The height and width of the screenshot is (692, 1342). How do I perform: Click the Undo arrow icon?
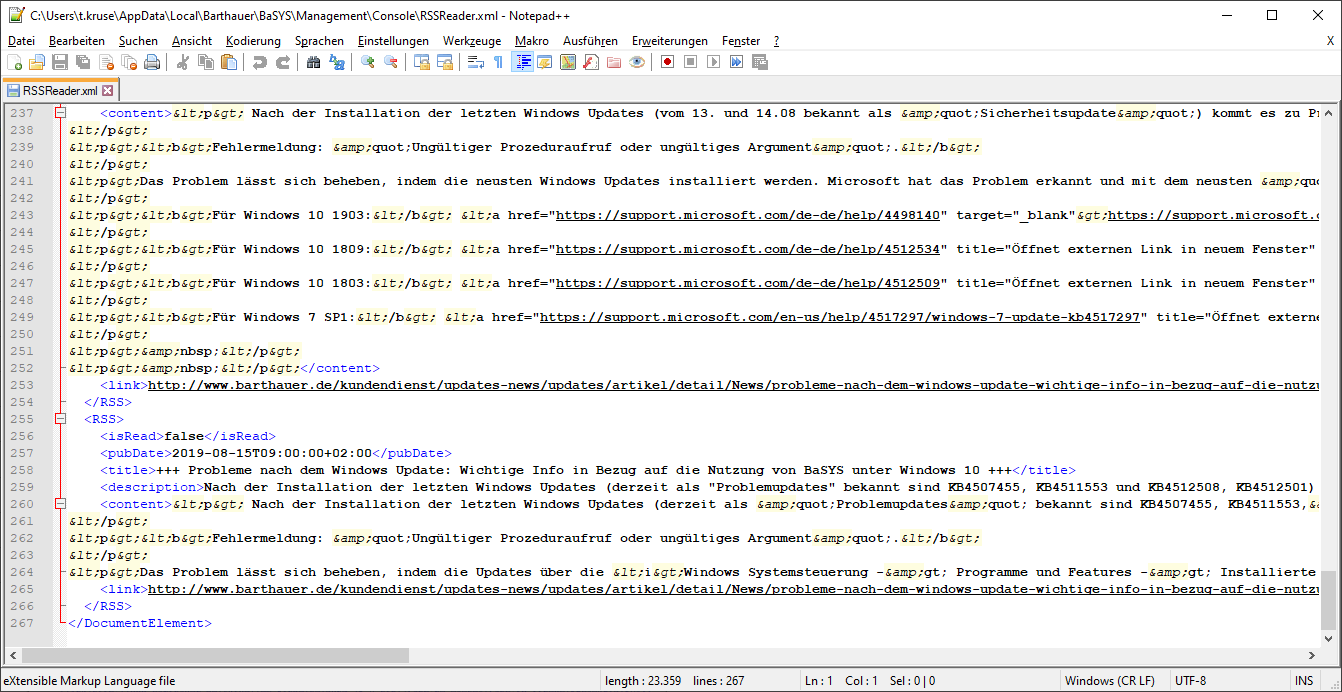click(x=259, y=62)
